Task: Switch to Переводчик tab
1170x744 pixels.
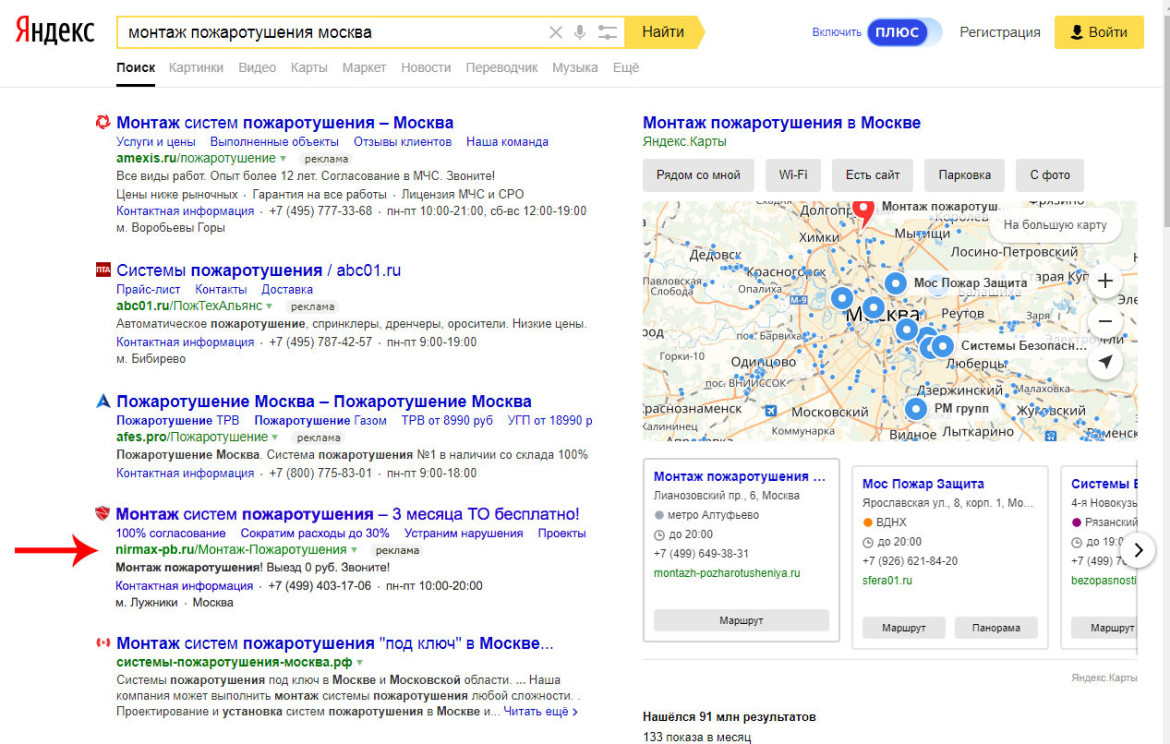Action: point(501,67)
